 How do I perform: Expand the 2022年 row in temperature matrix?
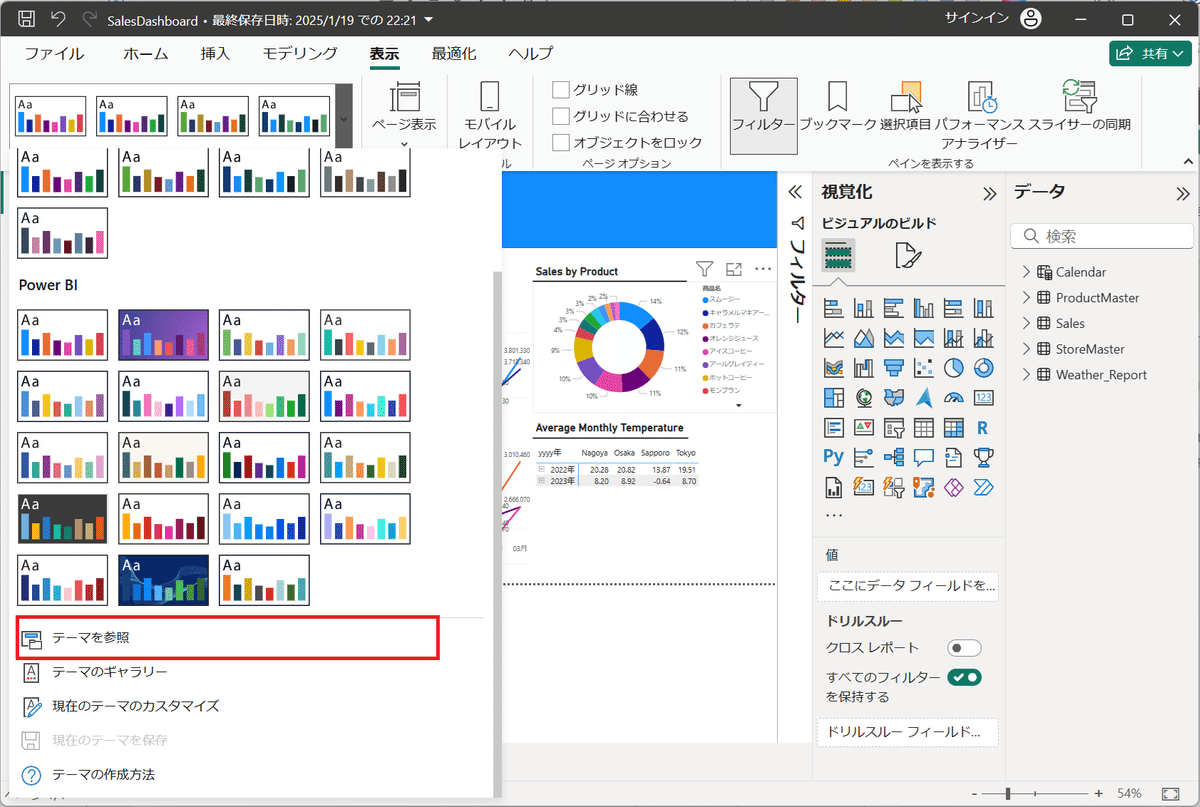(542, 469)
